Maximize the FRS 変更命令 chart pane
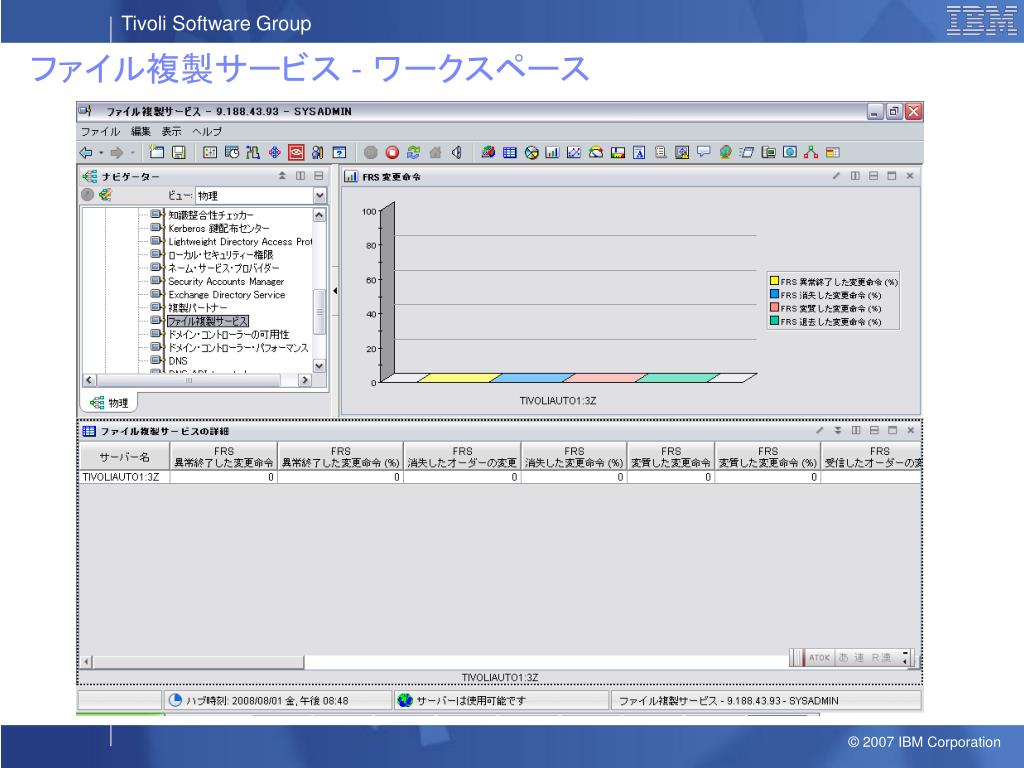Viewport: 1024px width, 768px height. [891, 176]
